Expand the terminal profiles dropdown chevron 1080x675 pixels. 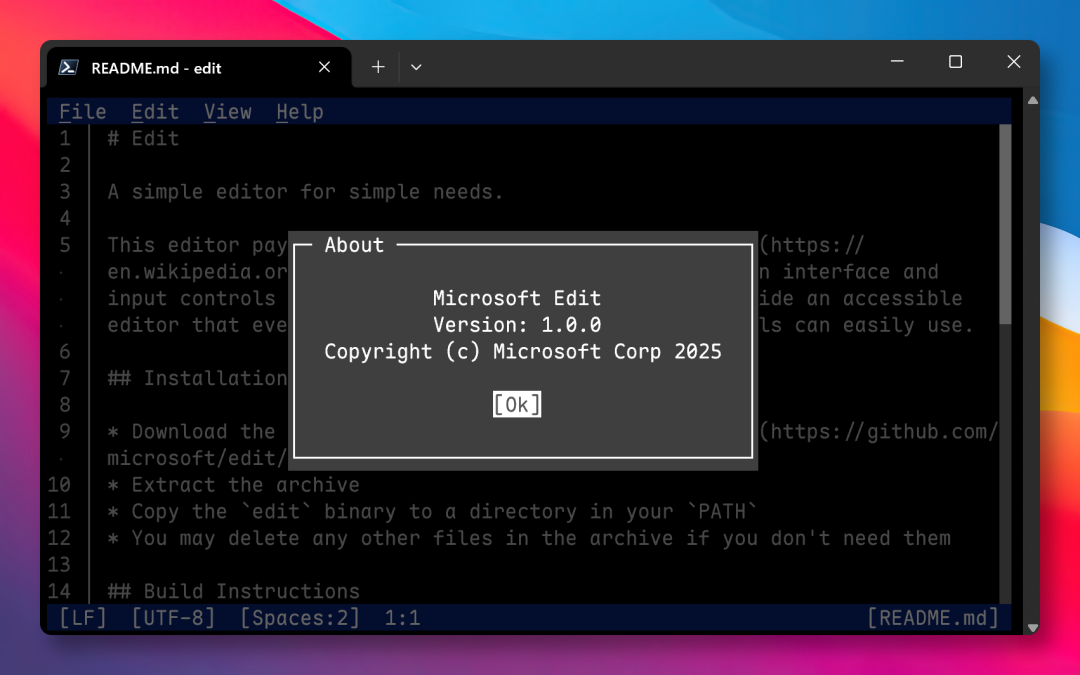(416, 67)
